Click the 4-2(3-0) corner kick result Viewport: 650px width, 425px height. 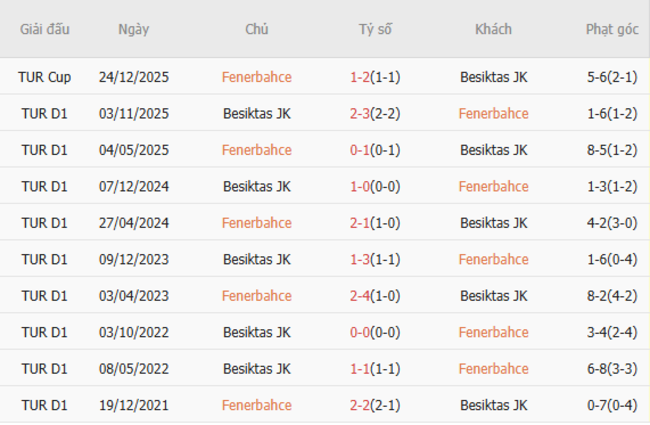point(612,223)
